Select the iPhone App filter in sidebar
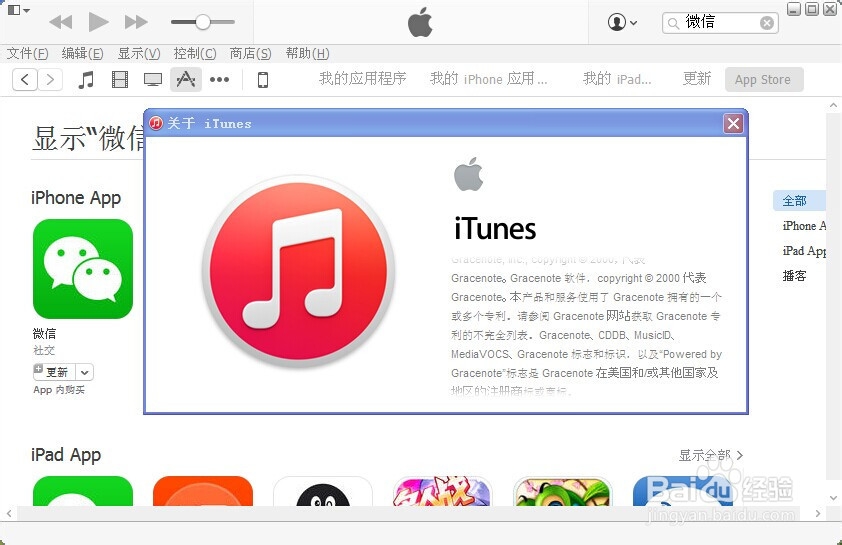842x545 pixels. [x=804, y=226]
